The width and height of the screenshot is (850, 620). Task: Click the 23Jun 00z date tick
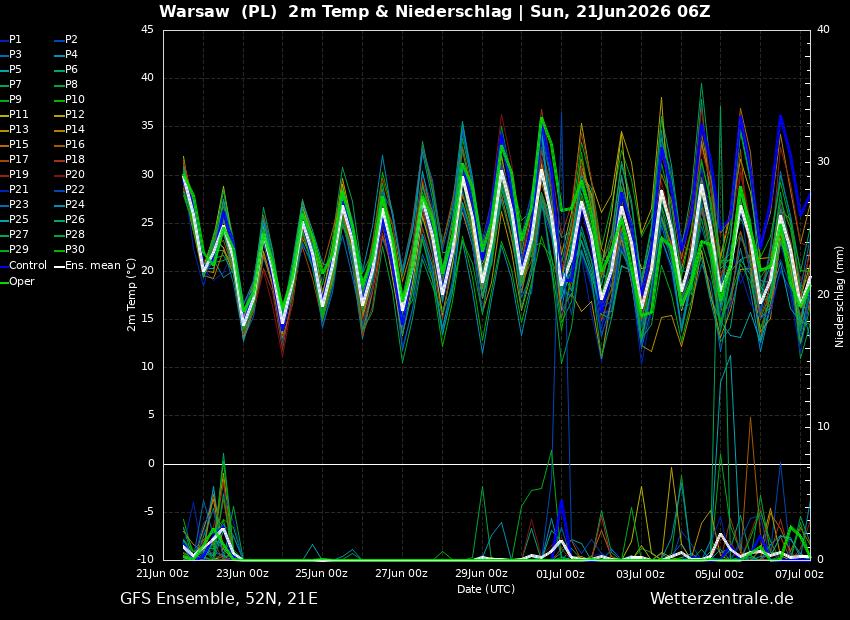click(243, 574)
